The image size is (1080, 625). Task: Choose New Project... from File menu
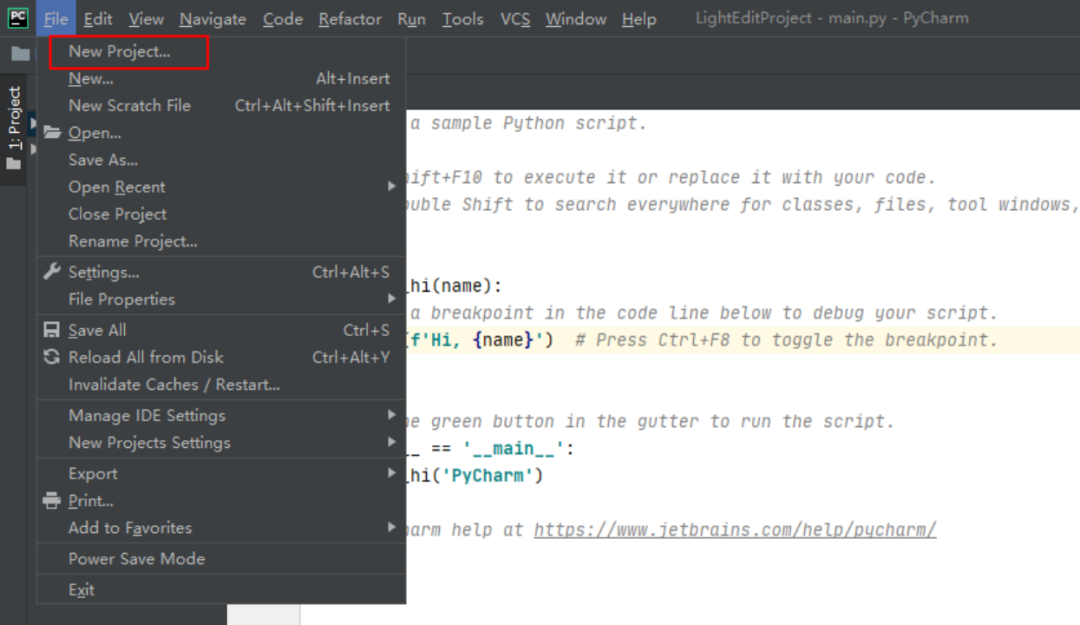click(221, 52)
